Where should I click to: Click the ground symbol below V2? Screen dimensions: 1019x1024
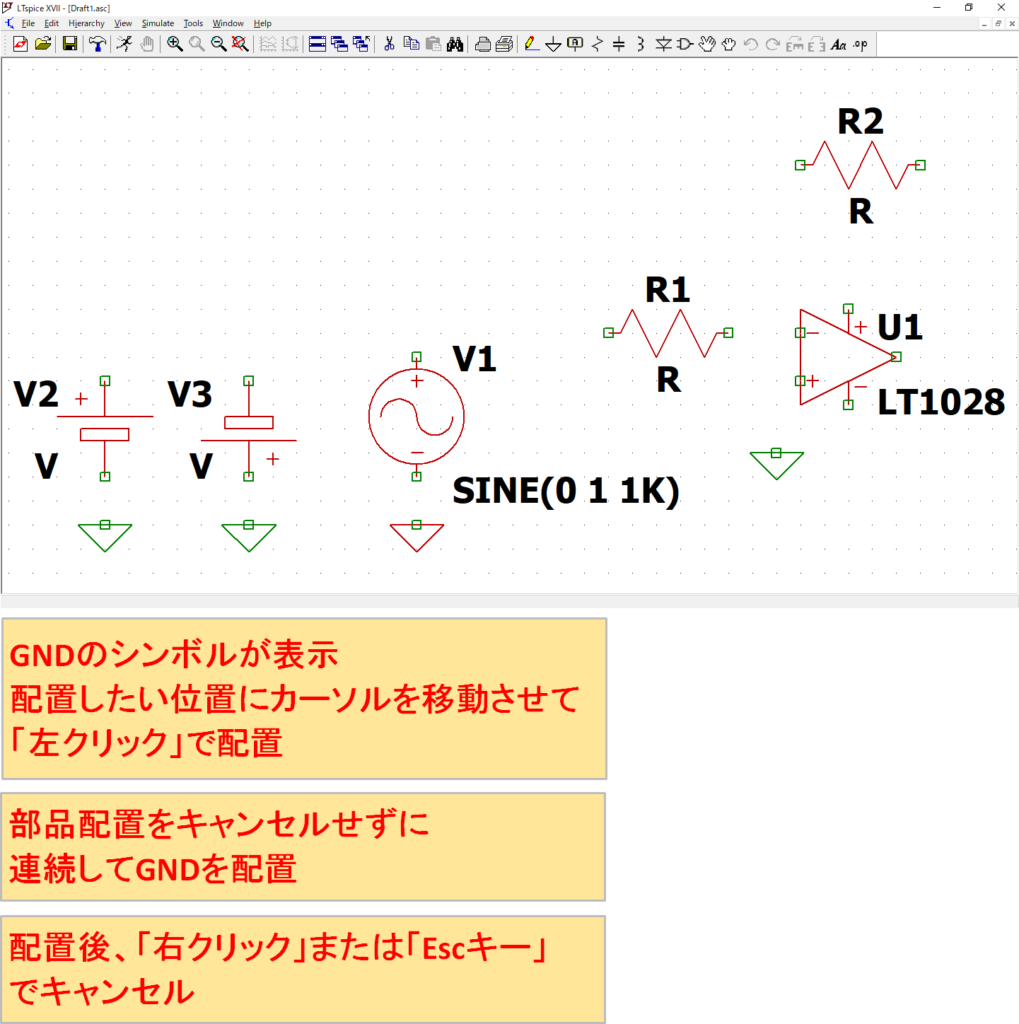[105, 536]
